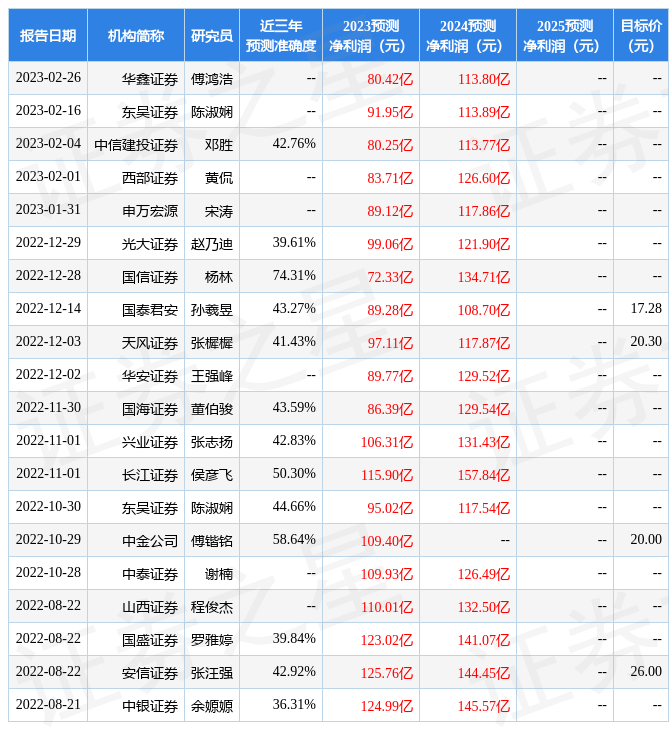Select institution 兴业证券

(x=150, y=442)
